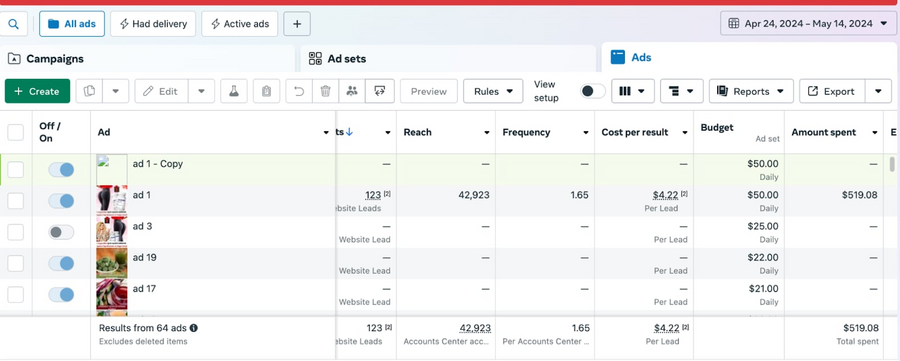900x361 pixels.
Task: Click the audience people icon
Action: coord(352,91)
